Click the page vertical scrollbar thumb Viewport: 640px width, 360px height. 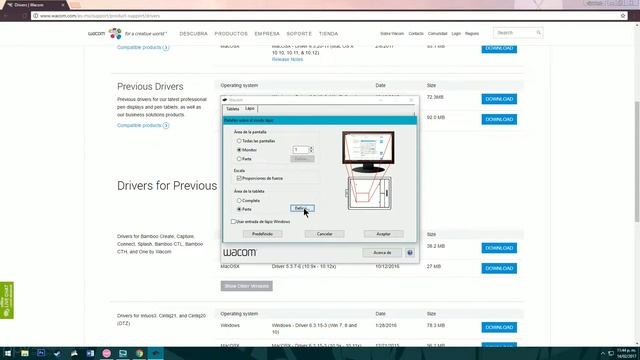click(637, 161)
